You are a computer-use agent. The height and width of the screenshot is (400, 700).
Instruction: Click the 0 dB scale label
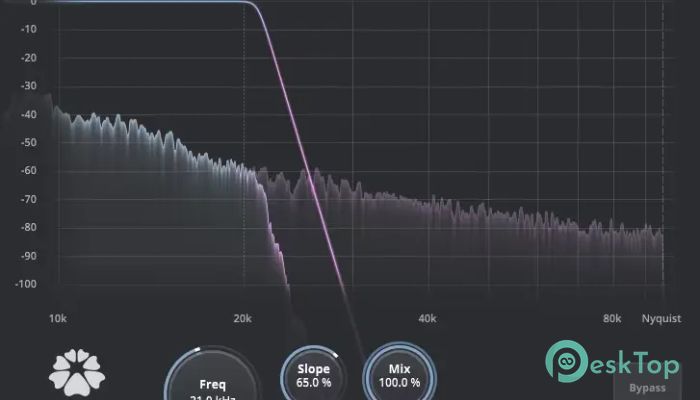click(33, 3)
